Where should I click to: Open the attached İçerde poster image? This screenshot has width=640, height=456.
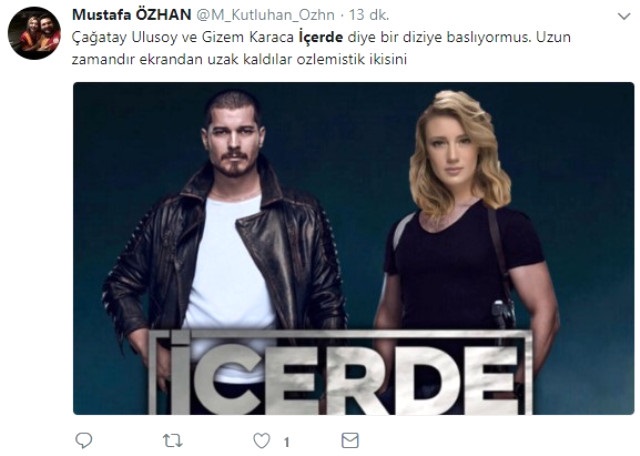pos(353,248)
